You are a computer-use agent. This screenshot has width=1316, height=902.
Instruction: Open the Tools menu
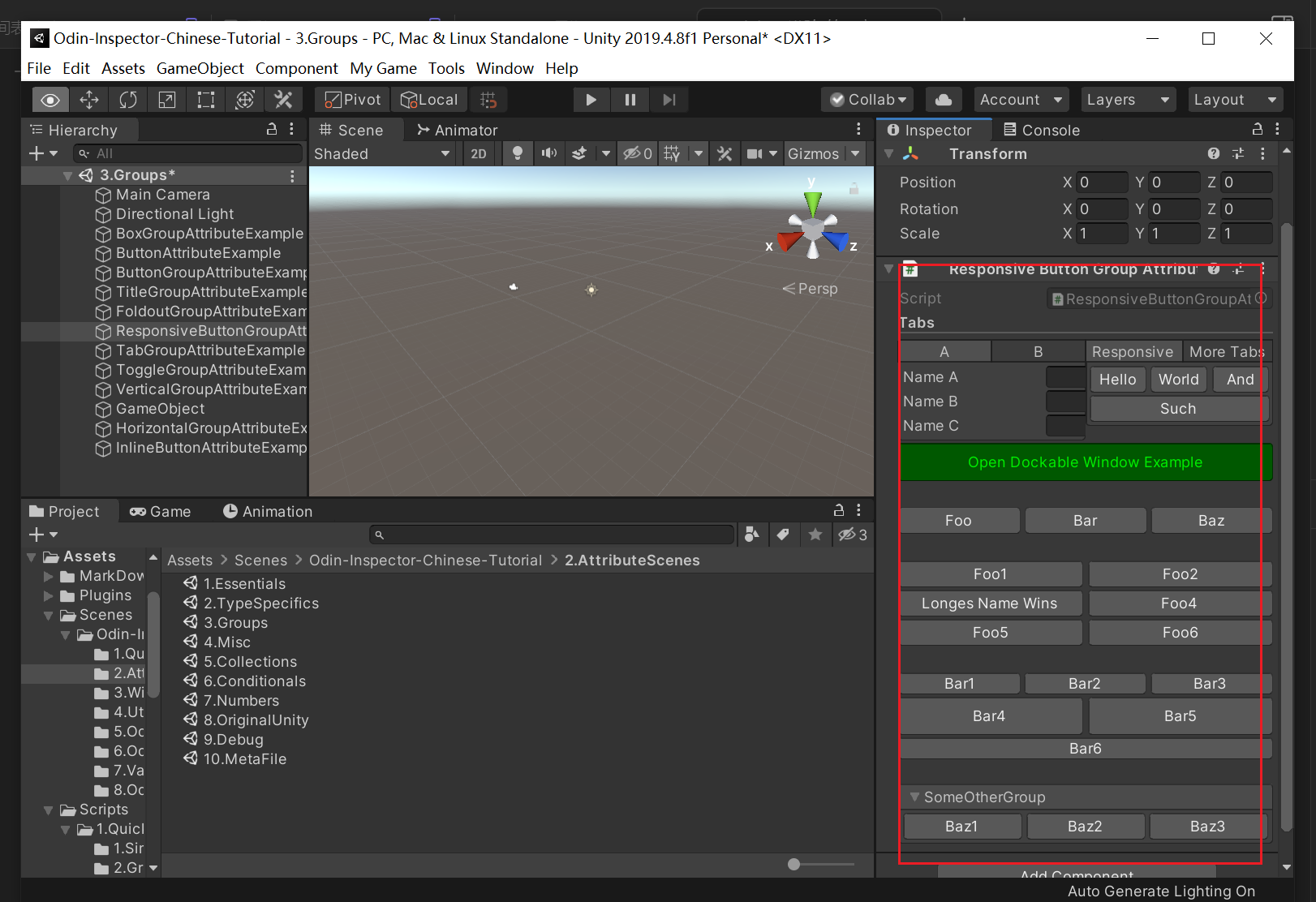click(446, 68)
